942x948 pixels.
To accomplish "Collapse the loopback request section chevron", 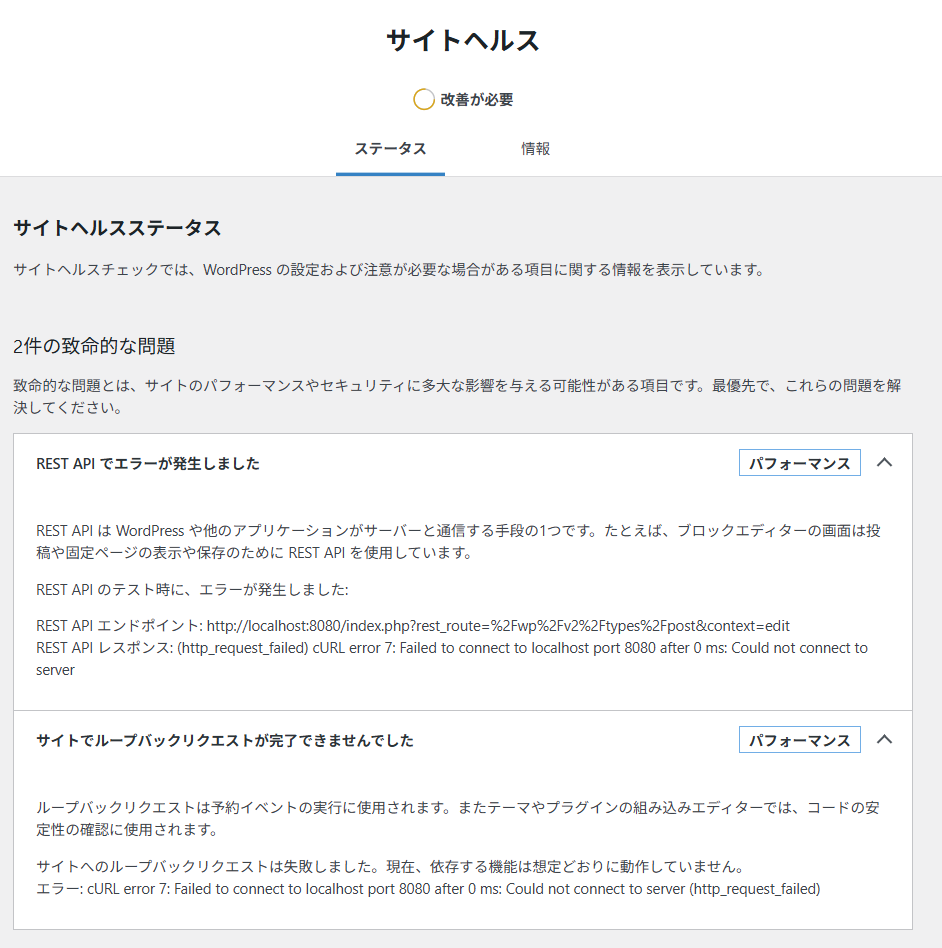I will [884, 740].
